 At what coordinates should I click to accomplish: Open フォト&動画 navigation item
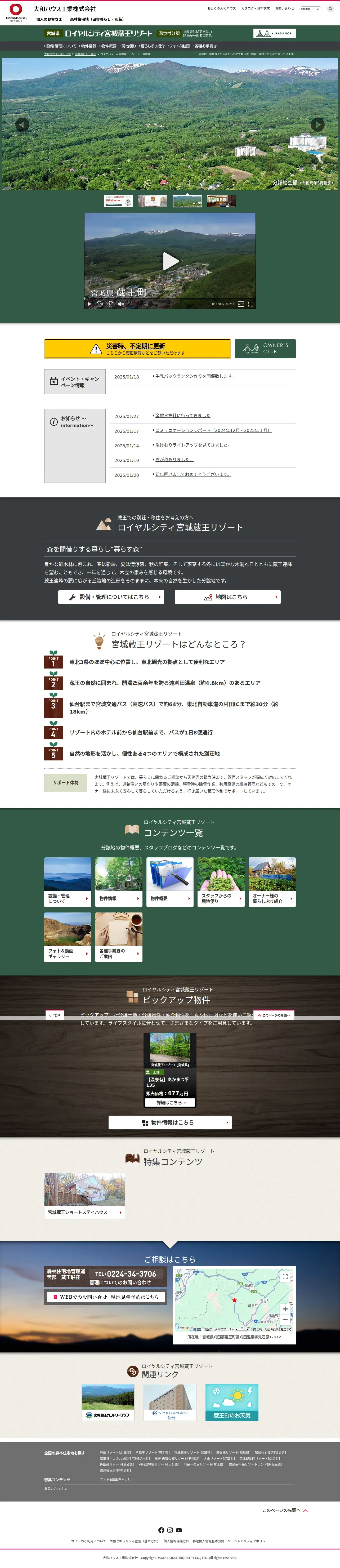coord(179,46)
